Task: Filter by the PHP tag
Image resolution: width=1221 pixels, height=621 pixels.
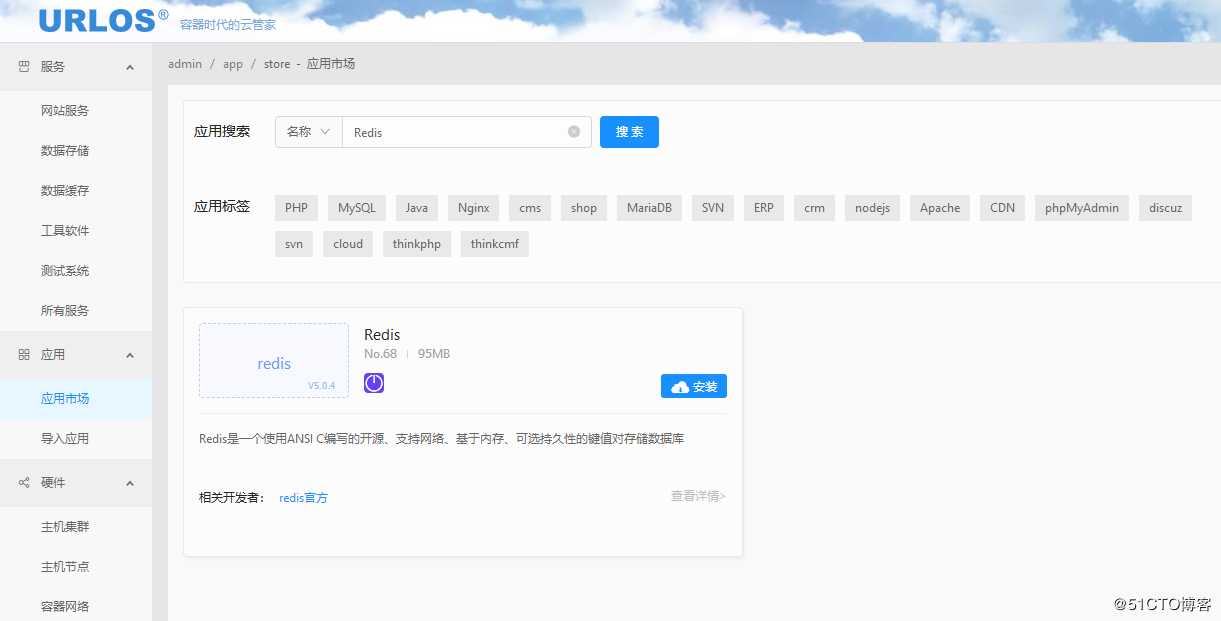Action: 296,208
